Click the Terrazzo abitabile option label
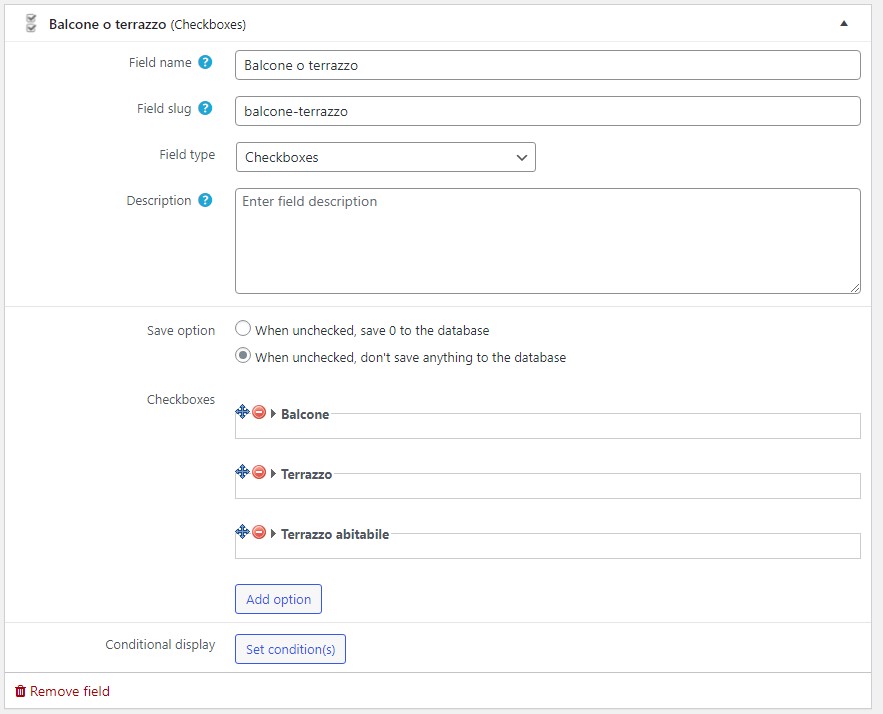 coord(335,534)
